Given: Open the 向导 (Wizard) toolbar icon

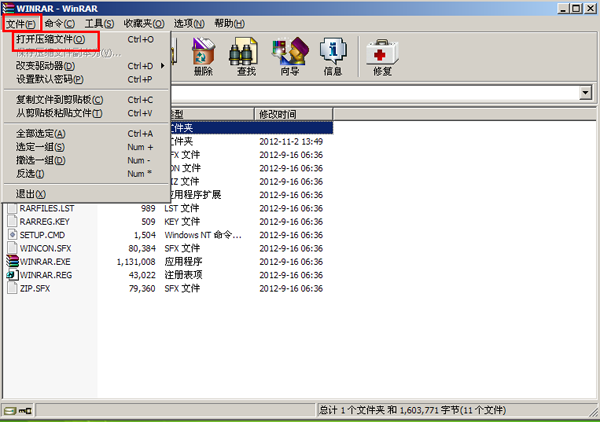Looking at the screenshot, I should pyautogui.click(x=290, y=56).
